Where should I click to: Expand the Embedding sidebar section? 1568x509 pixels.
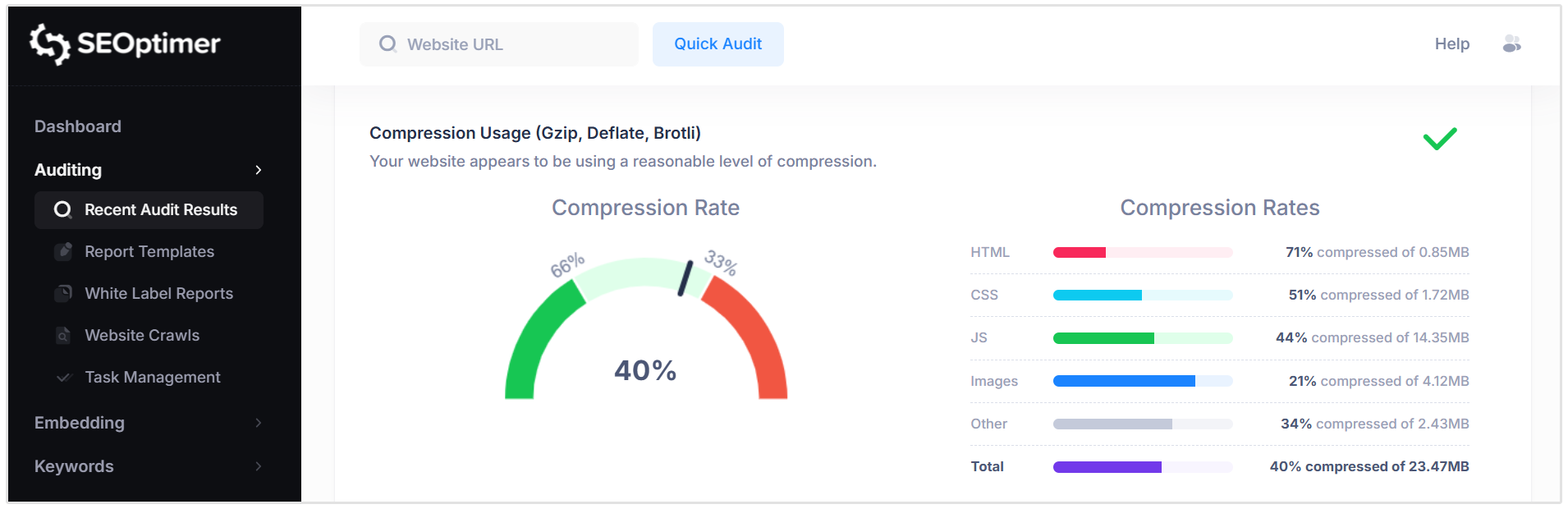pos(259,423)
